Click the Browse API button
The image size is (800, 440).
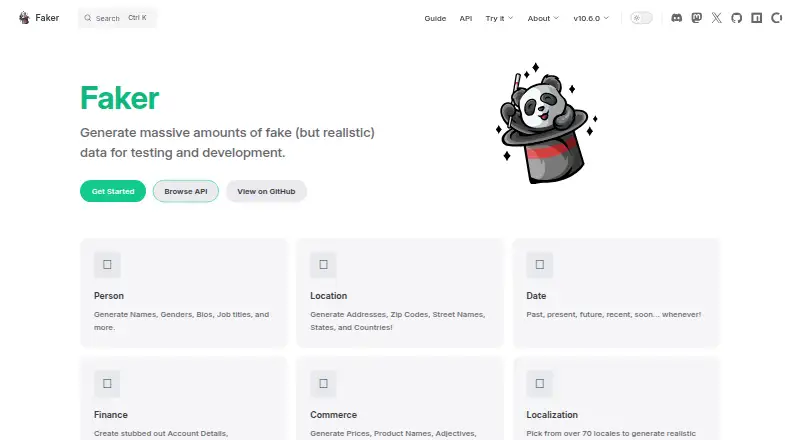pyautogui.click(x=186, y=191)
